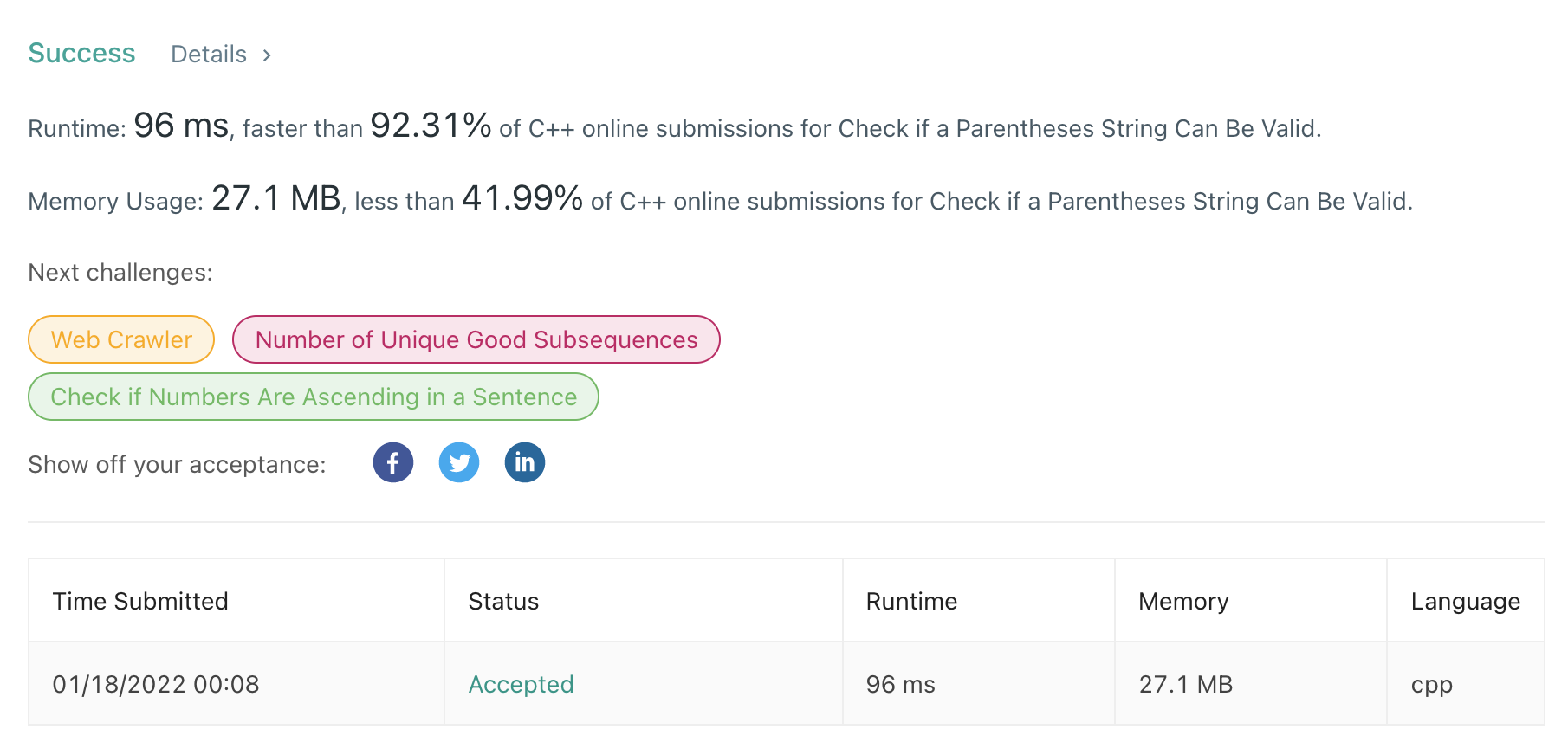Screen dimensions: 1568x755
Task: Select the Twitter bird icon
Action: click(459, 462)
